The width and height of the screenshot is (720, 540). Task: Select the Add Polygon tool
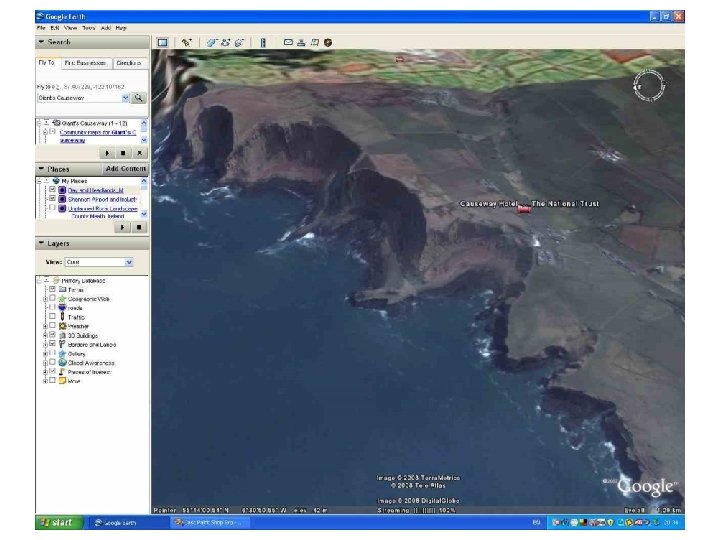(x=211, y=43)
